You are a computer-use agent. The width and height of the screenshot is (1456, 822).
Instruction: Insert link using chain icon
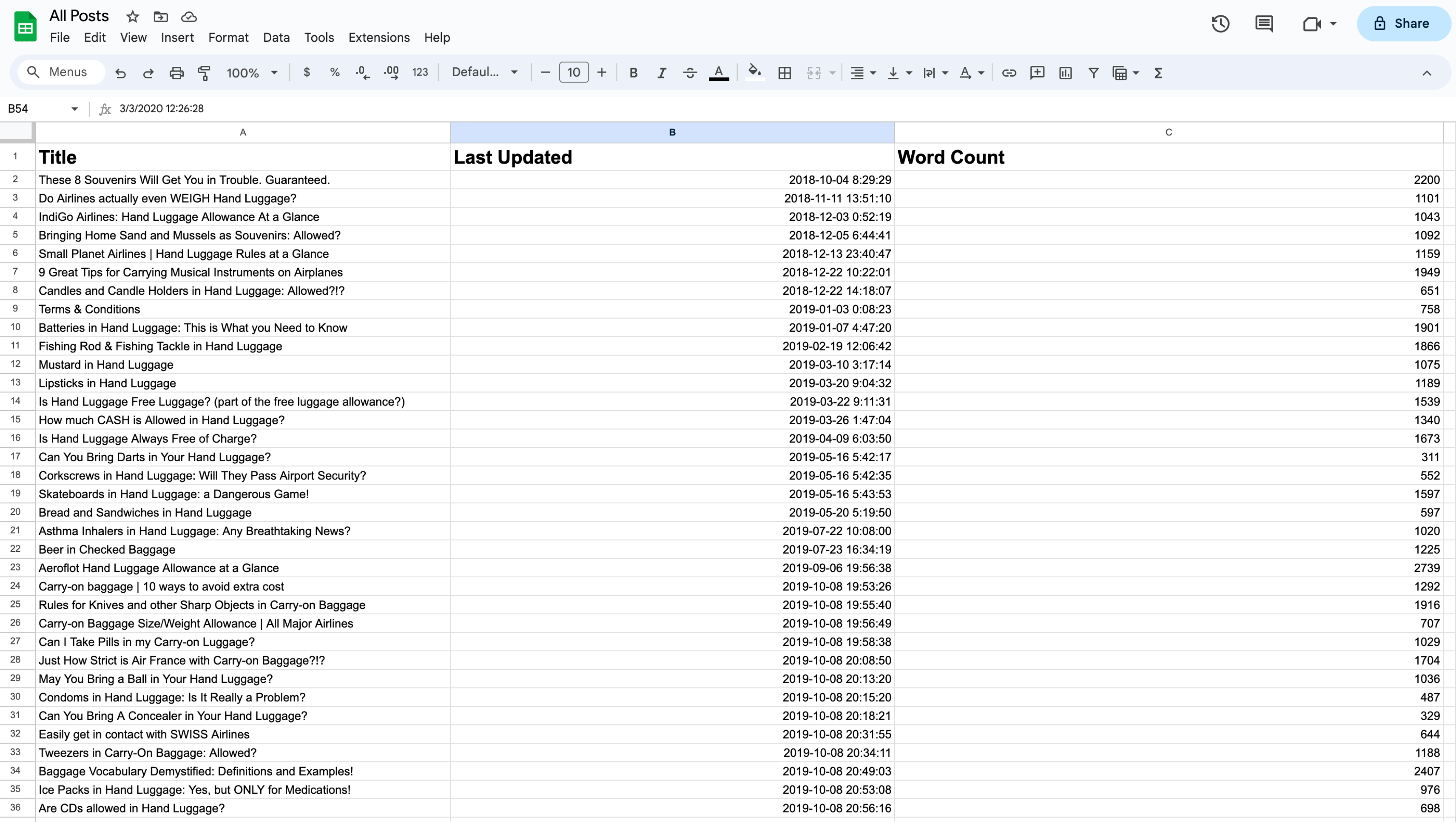click(1009, 72)
